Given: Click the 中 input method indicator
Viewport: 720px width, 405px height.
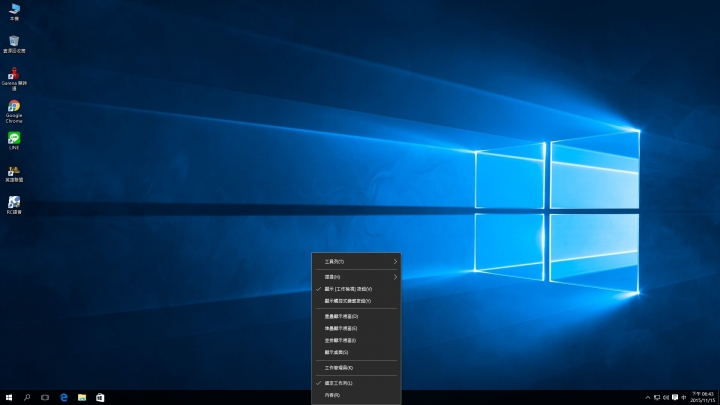Looking at the screenshot, I should (x=684, y=398).
